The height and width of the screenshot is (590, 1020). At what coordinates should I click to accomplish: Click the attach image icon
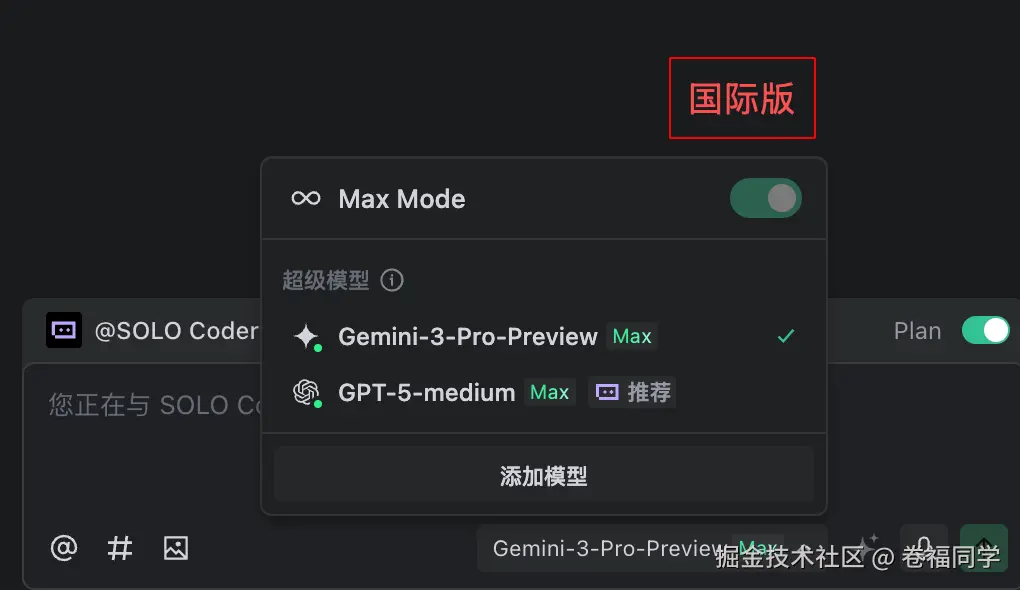(x=176, y=548)
